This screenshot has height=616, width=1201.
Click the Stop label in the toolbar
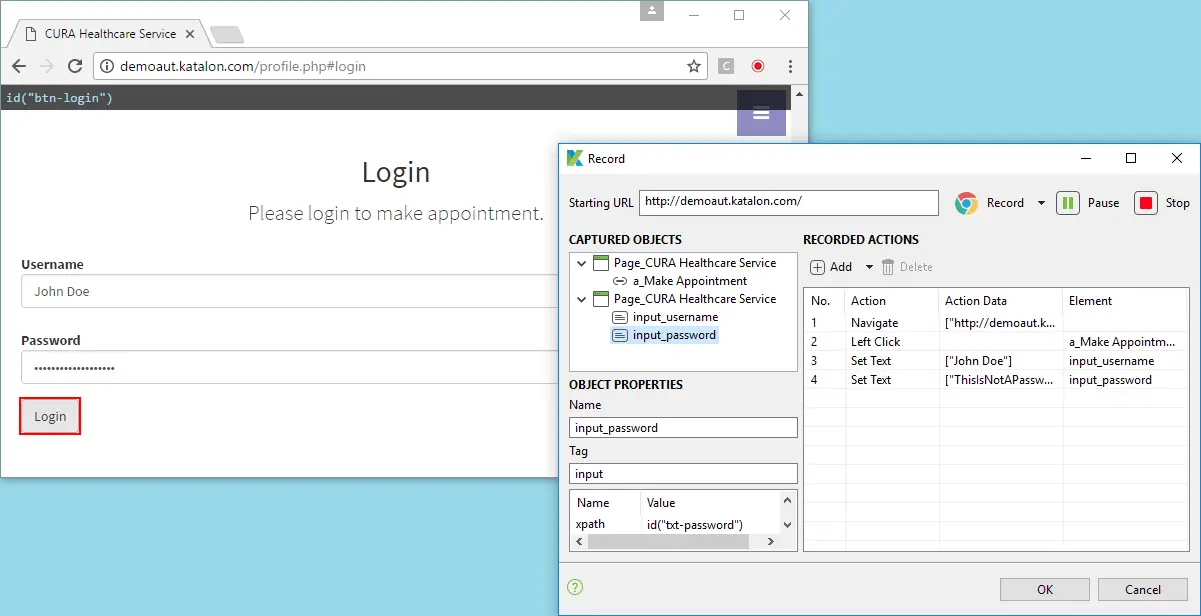[1178, 203]
